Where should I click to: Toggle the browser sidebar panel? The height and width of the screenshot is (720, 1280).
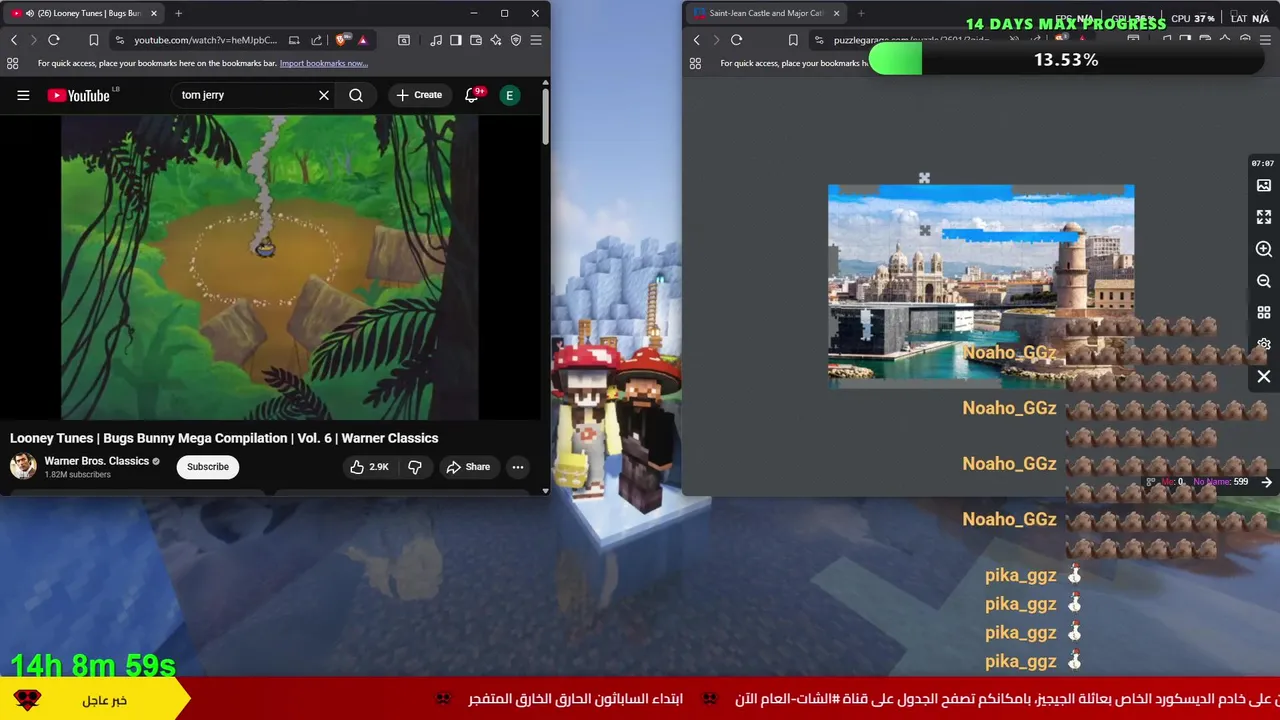[x=456, y=40]
